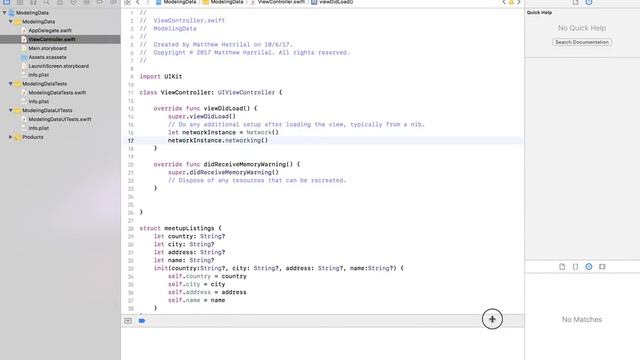The height and width of the screenshot is (360, 640).
Task: Toggle the debug area visibility button
Action: 128,321
